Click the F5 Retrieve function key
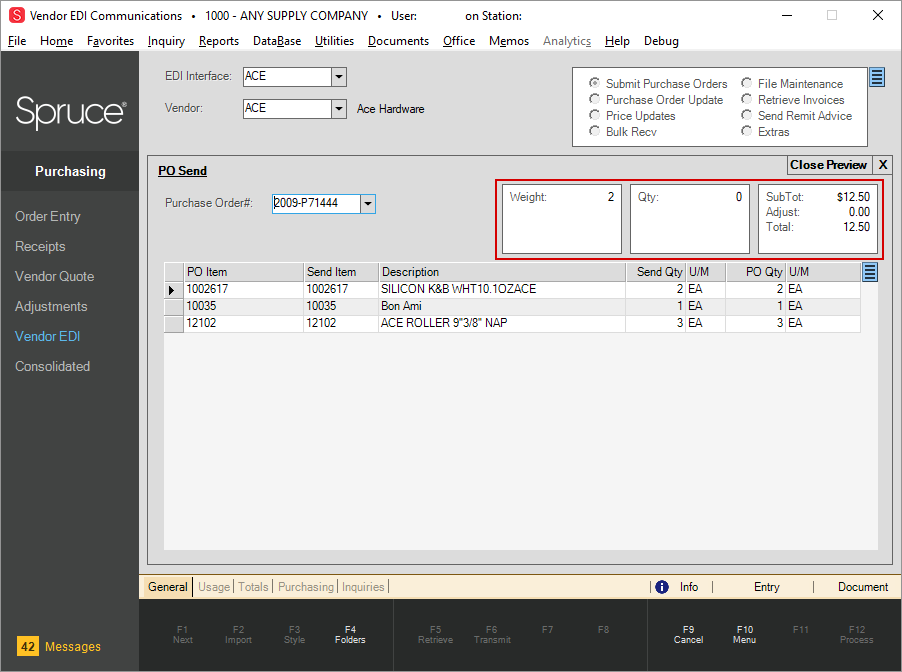The width and height of the screenshot is (902, 672). 435,635
